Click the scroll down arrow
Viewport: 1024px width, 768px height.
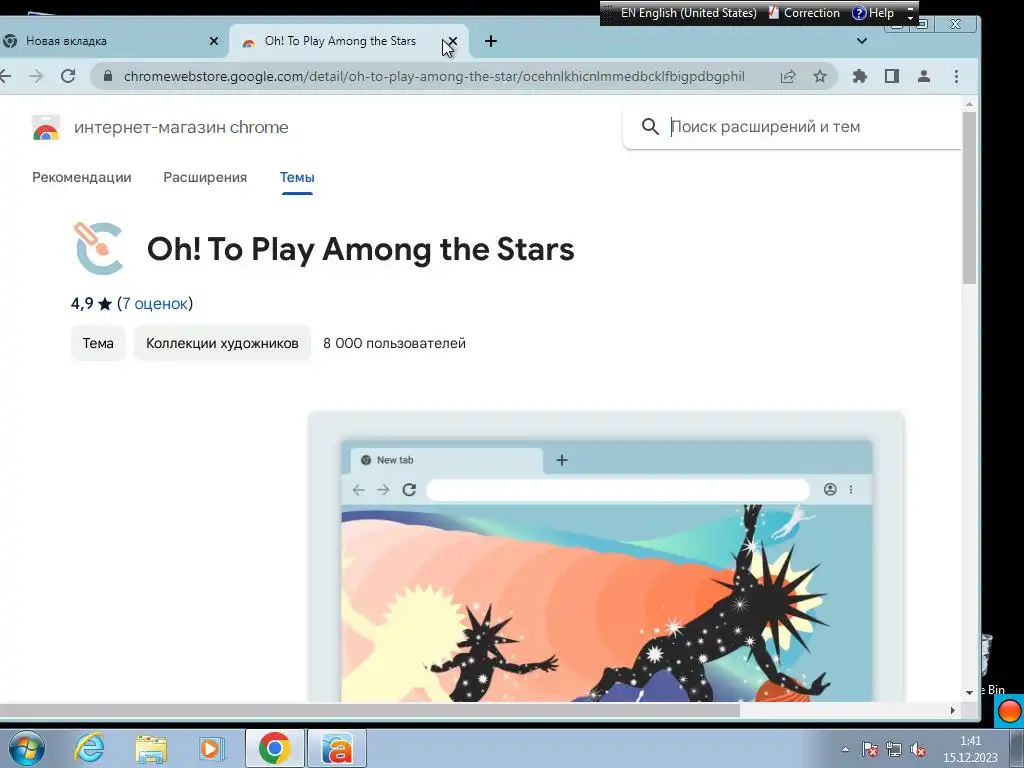point(969,692)
